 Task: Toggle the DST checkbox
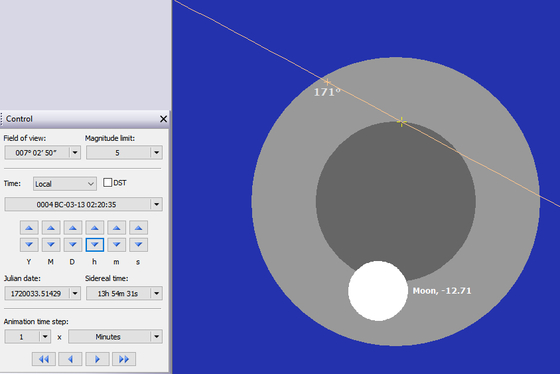click(107, 183)
